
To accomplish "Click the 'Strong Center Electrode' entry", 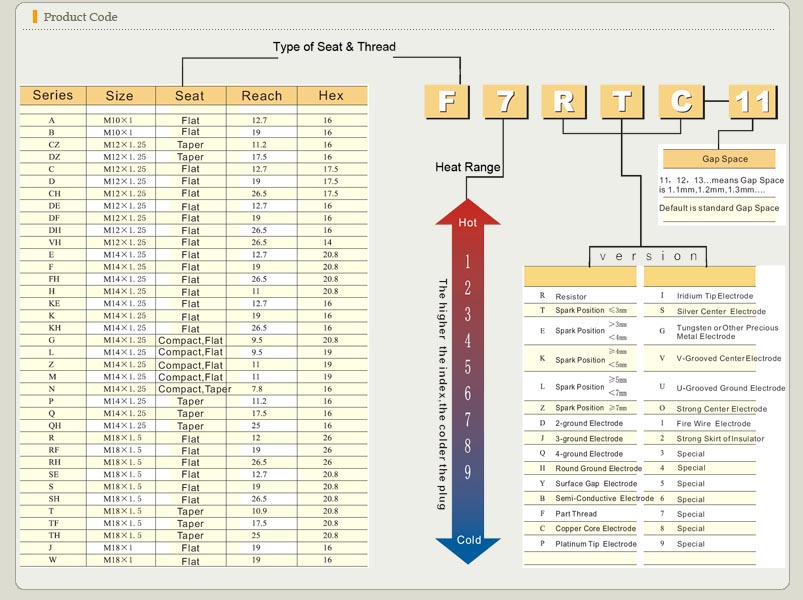I will (722, 409).
